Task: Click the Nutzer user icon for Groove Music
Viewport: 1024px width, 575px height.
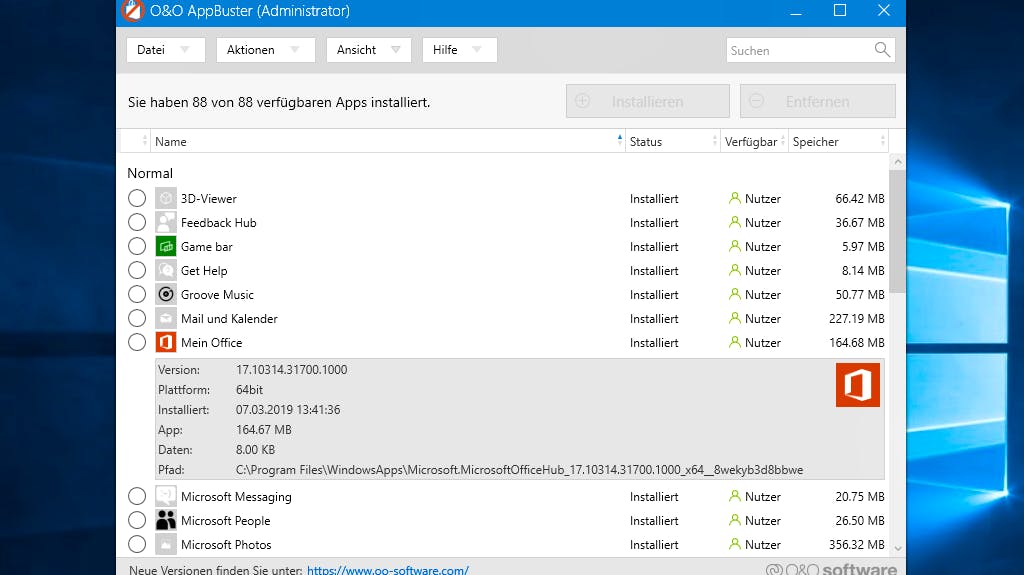Action: coord(735,294)
